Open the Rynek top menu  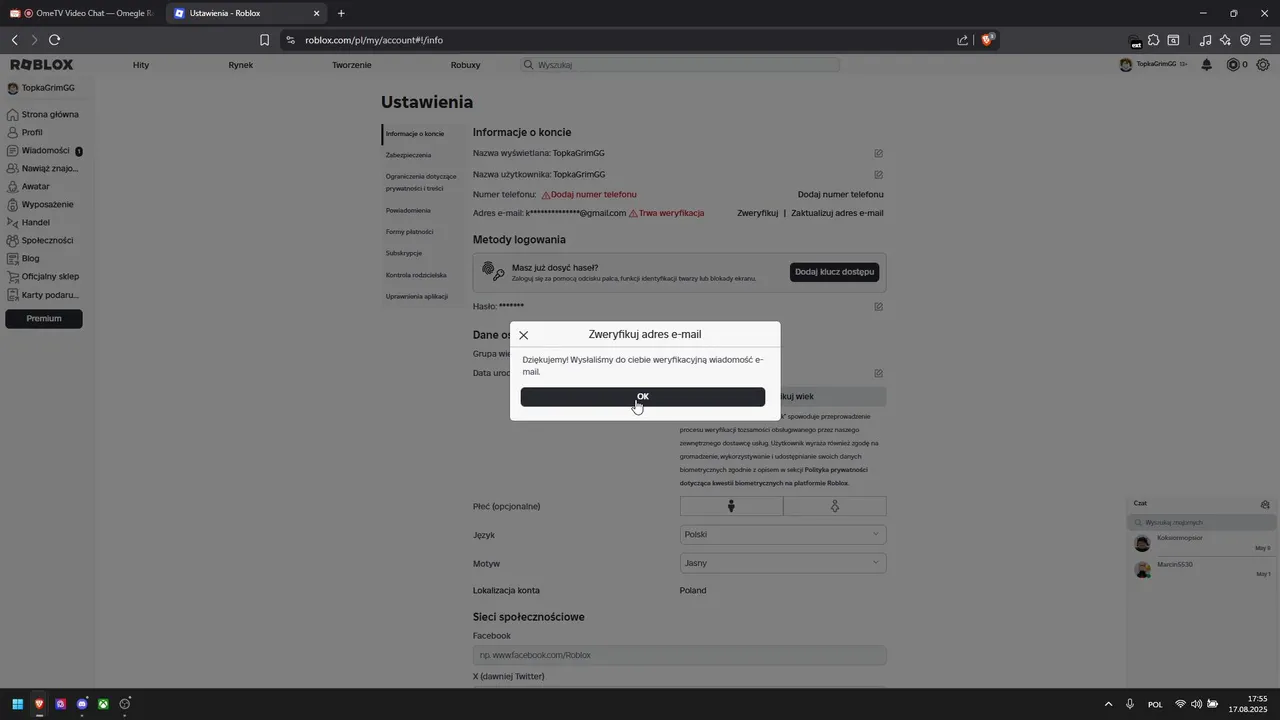240,65
